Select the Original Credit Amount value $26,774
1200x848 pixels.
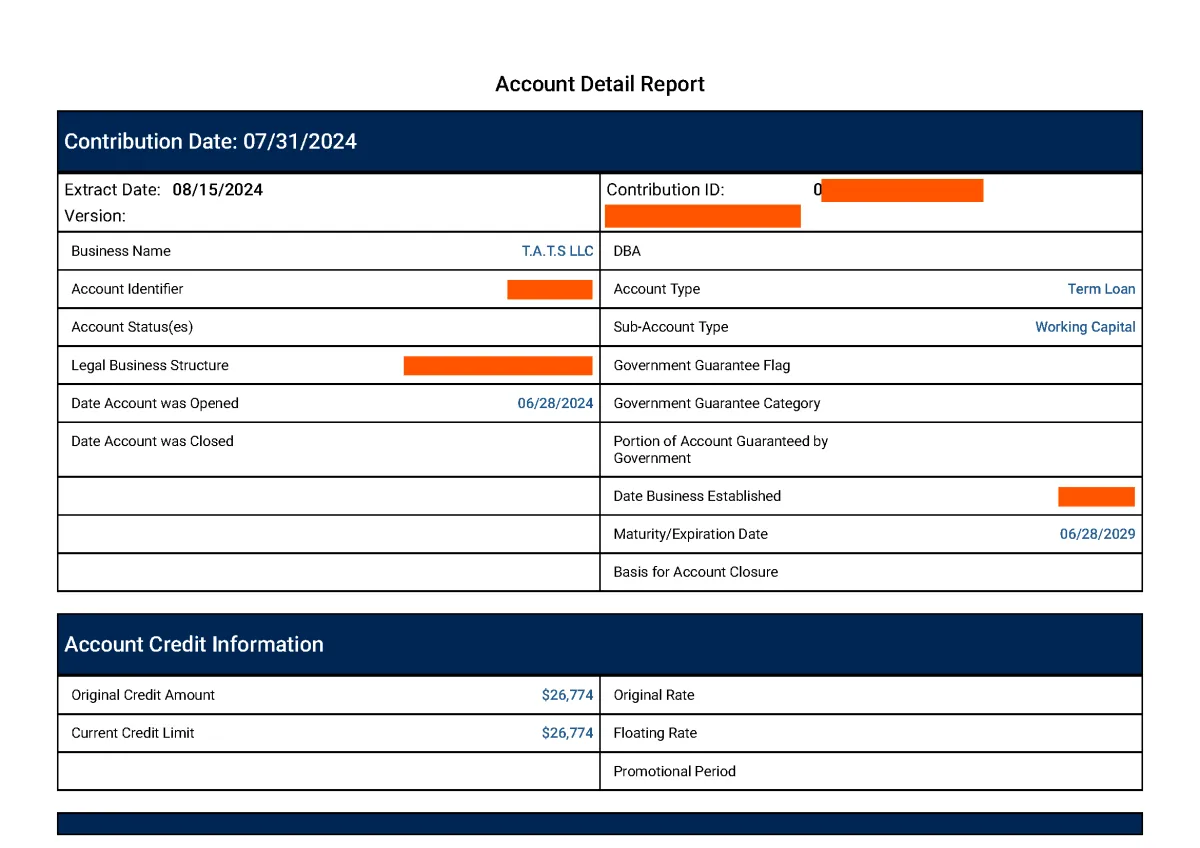click(568, 695)
